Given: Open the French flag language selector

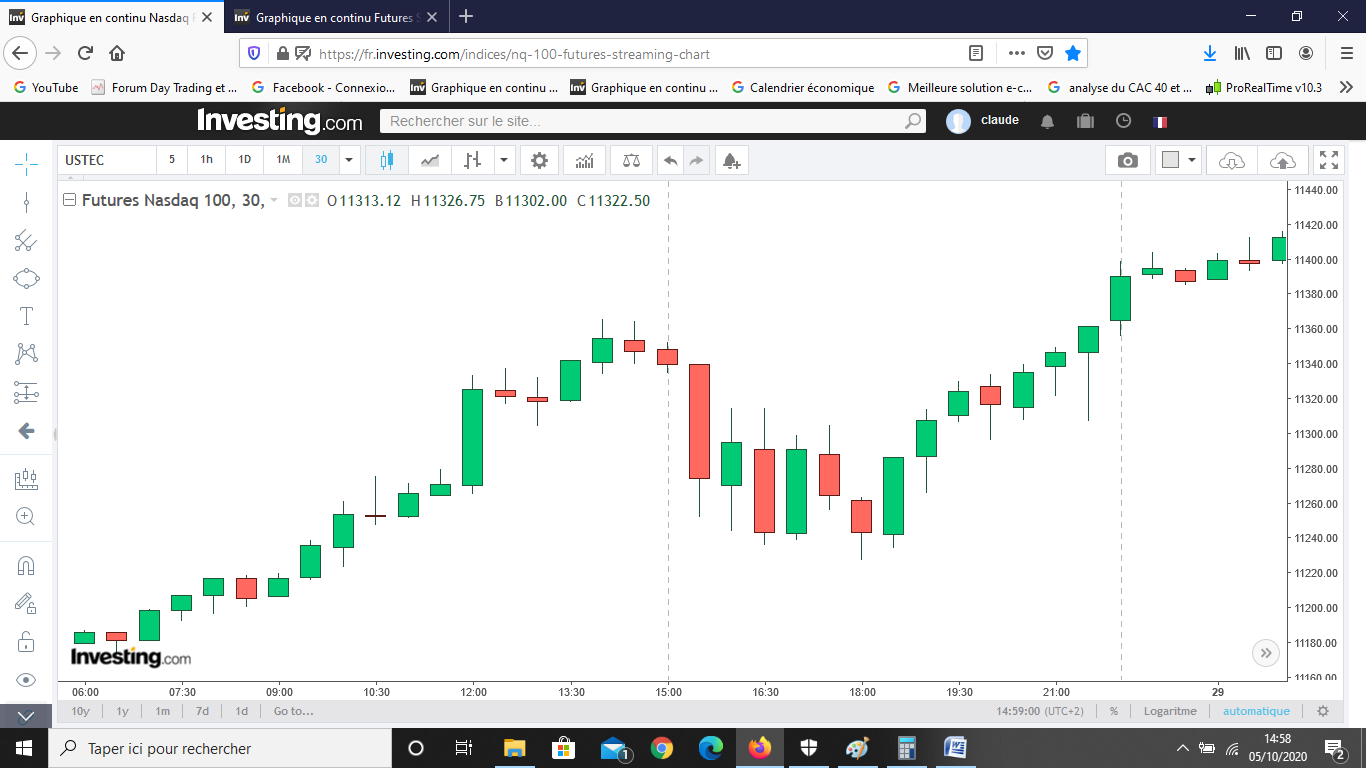Looking at the screenshot, I should (x=1160, y=122).
